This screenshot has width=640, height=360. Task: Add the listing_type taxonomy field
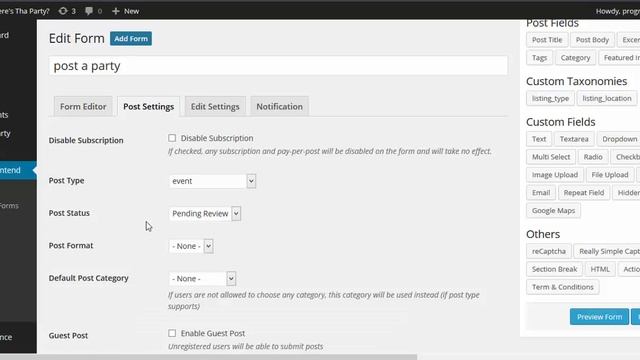click(x=550, y=98)
